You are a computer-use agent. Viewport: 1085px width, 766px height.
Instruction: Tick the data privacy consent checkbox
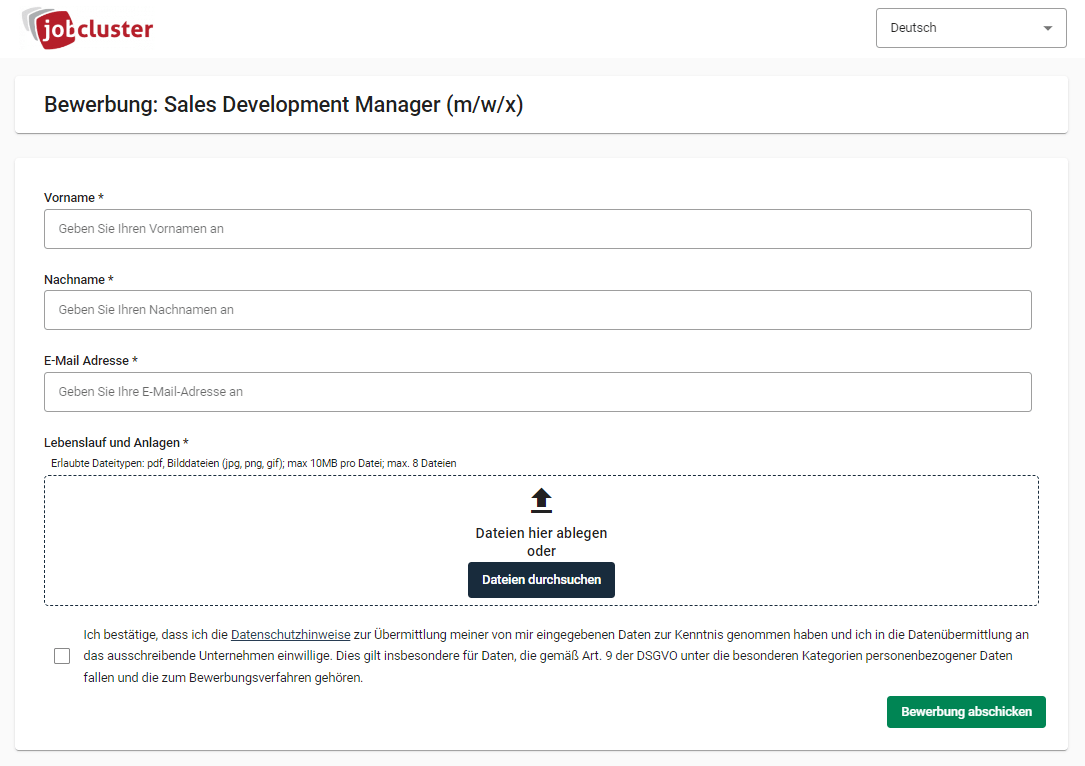click(x=62, y=656)
